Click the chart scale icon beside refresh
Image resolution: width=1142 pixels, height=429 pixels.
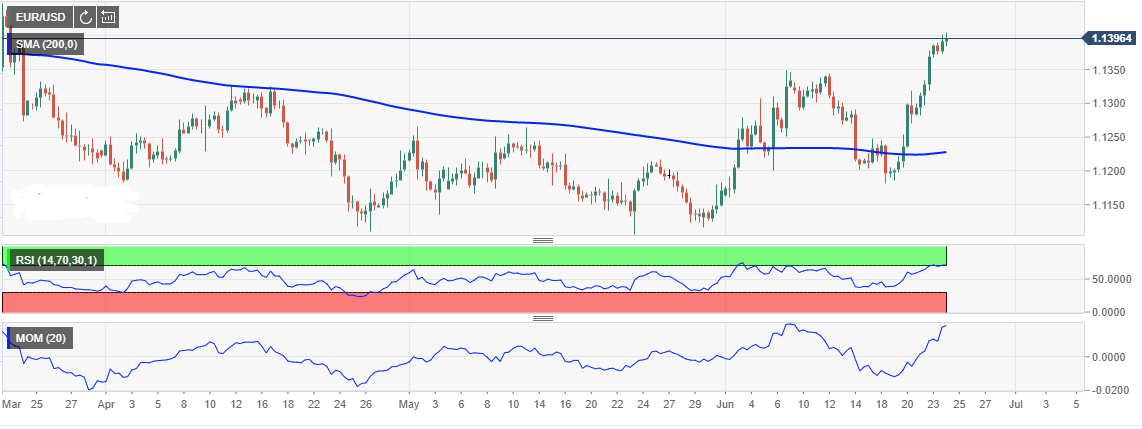point(108,17)
